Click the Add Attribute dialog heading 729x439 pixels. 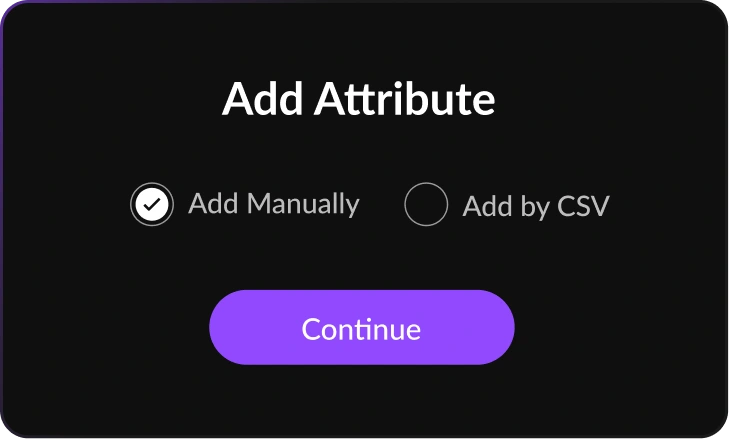tap(359, 100)
